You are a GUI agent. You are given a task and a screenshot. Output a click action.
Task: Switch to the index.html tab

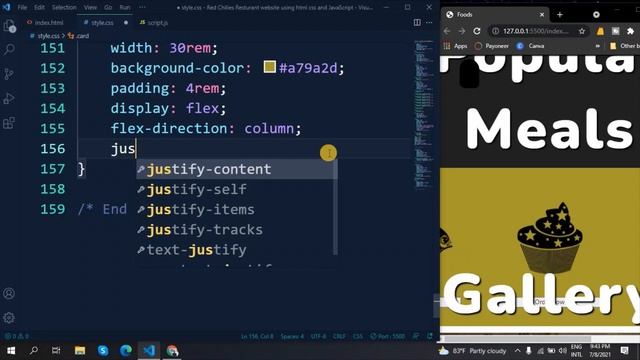45,23
